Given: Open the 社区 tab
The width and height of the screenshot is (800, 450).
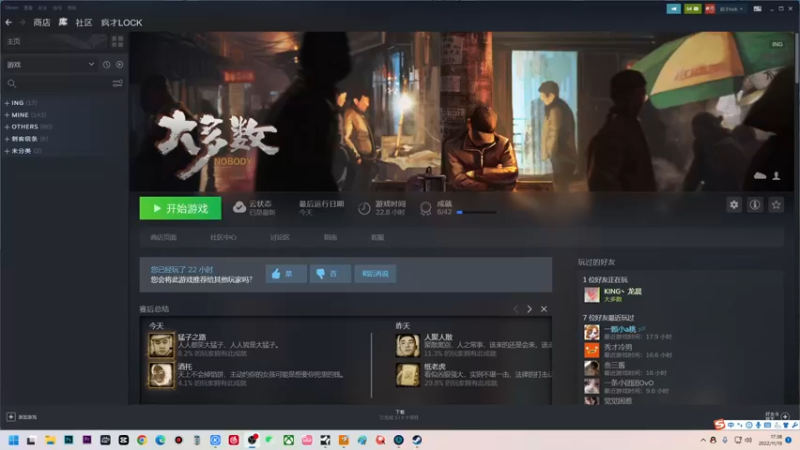Looking at the screenshot, I should [84, 22].
